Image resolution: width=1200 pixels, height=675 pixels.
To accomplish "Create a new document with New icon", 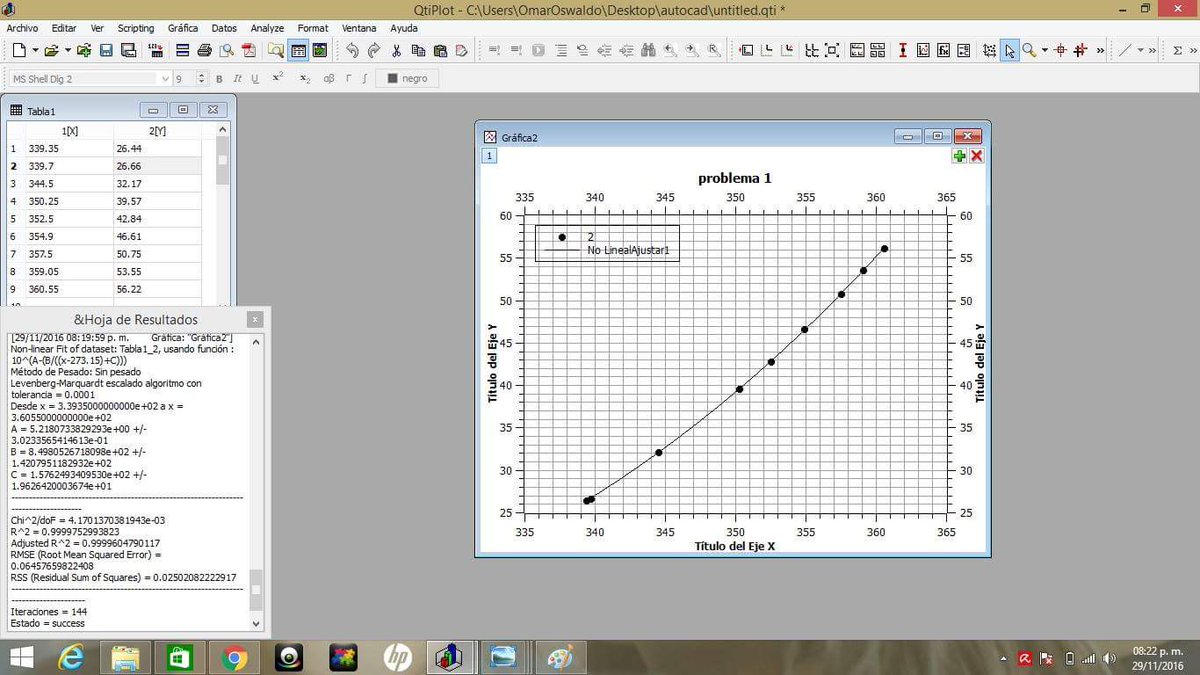I will click(21, 50).
